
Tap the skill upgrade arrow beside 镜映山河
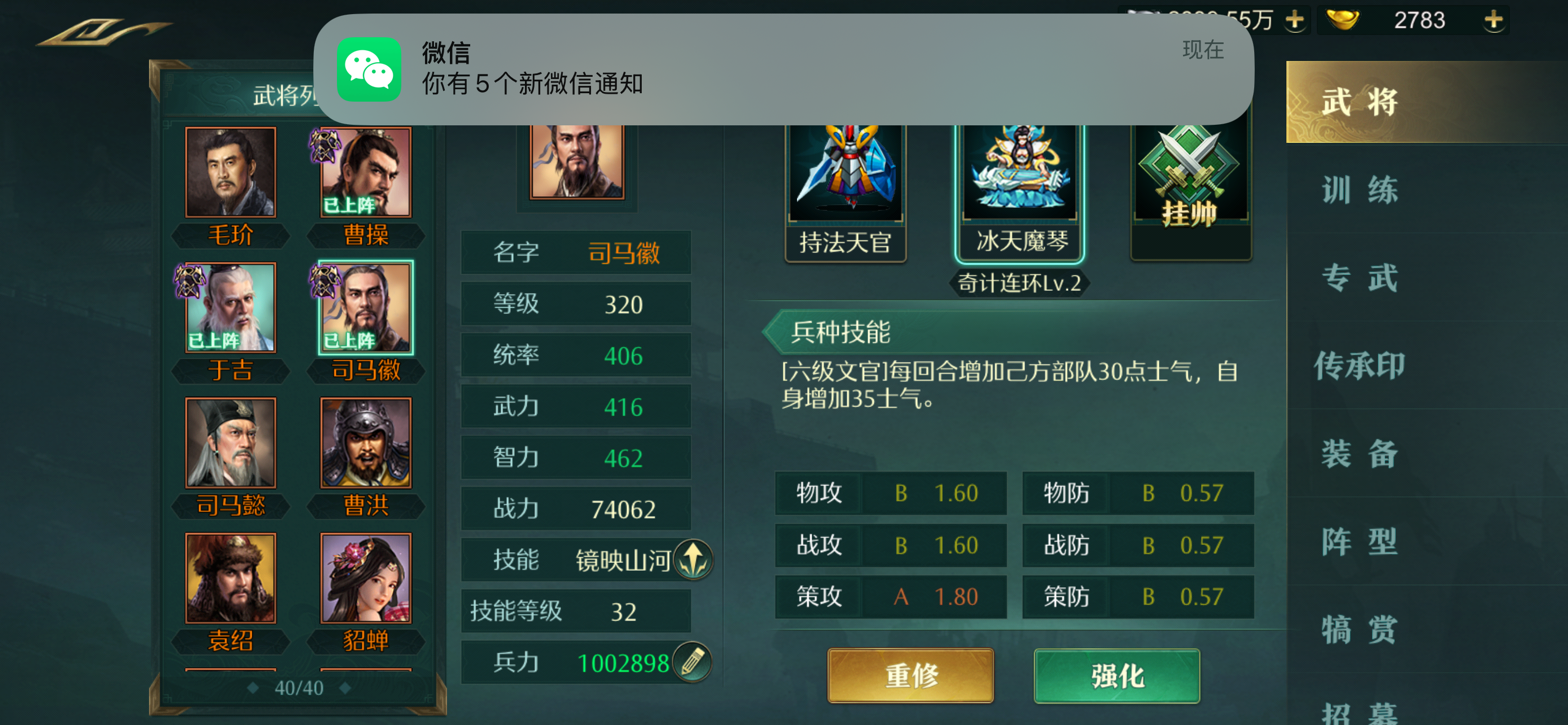(x=693, y=559)
